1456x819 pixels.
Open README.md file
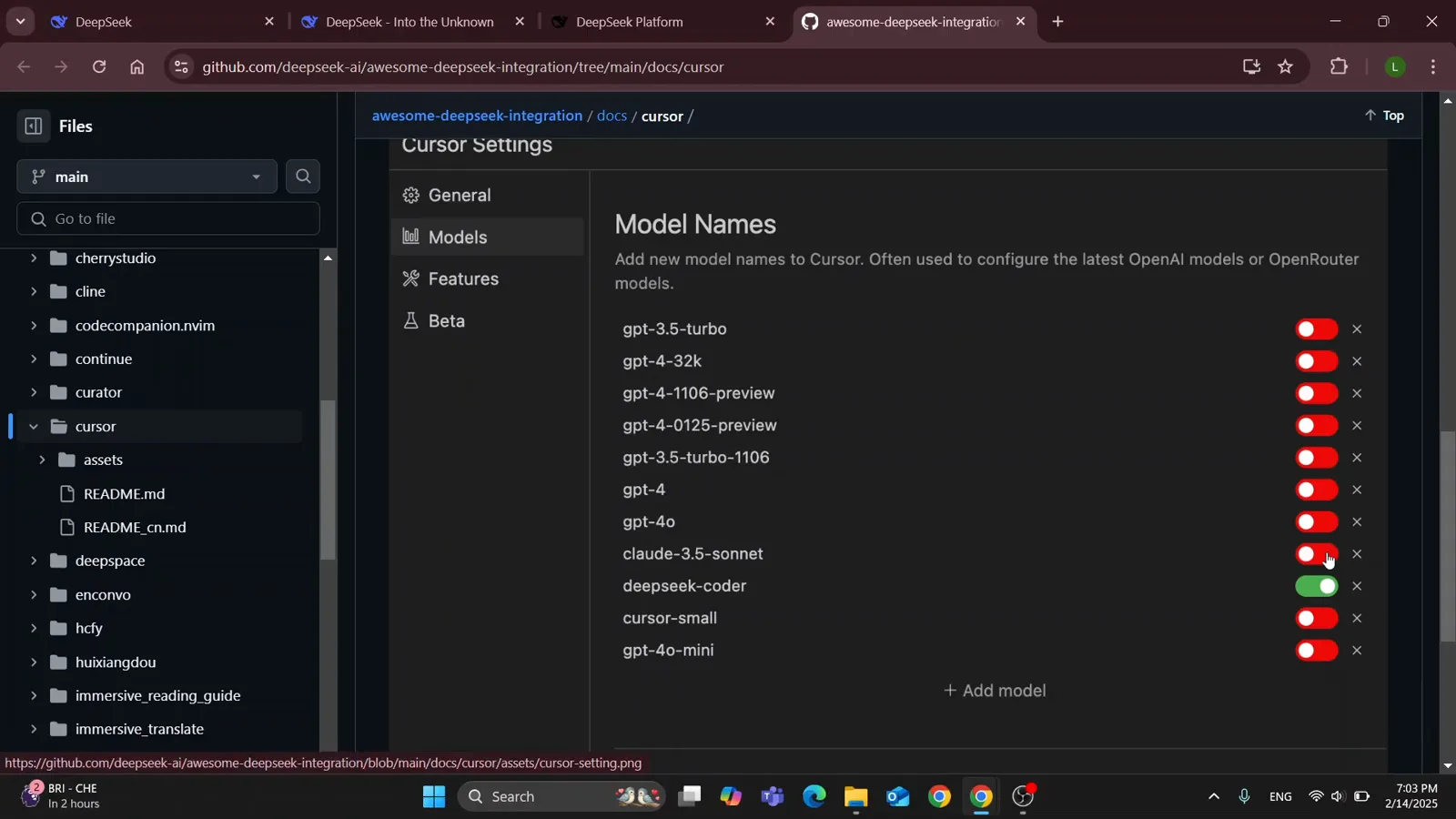(x=124, y=494)
